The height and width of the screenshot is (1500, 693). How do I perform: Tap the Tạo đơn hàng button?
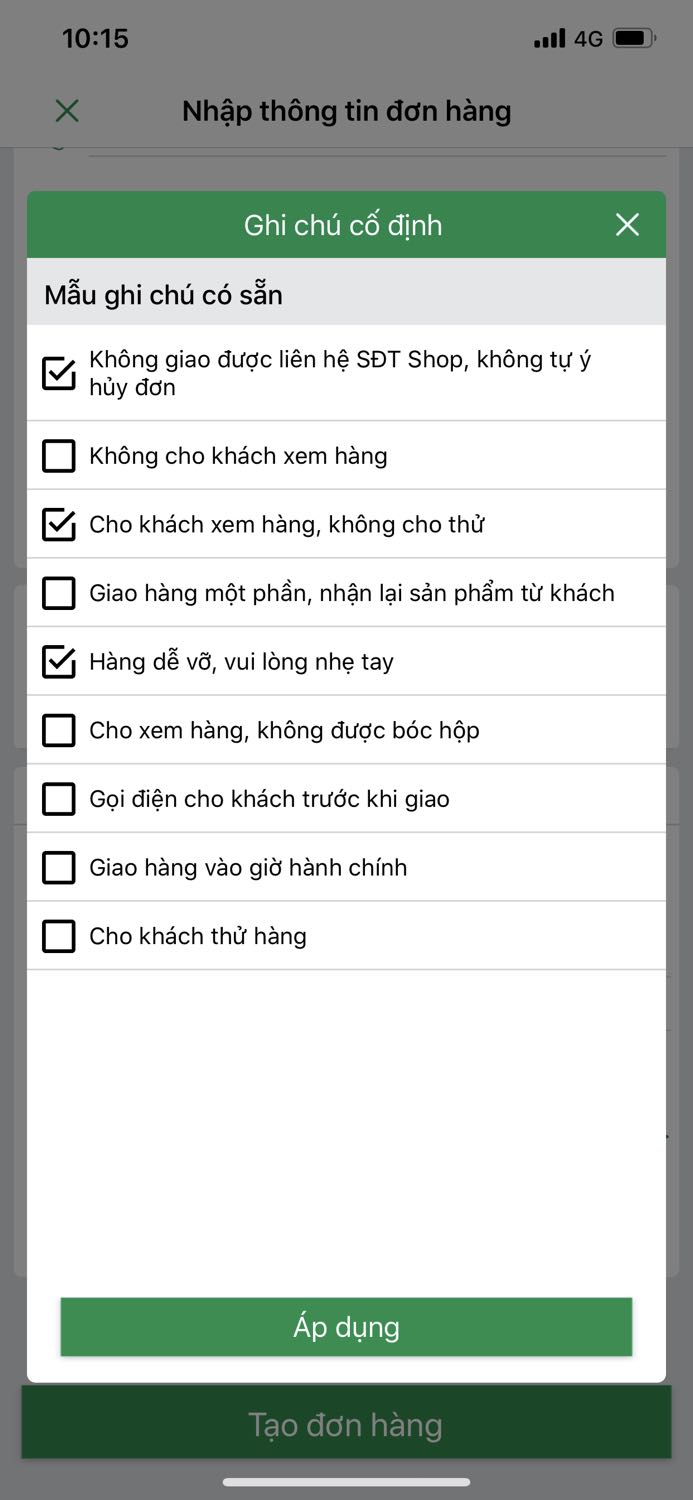coord(346,1424)
